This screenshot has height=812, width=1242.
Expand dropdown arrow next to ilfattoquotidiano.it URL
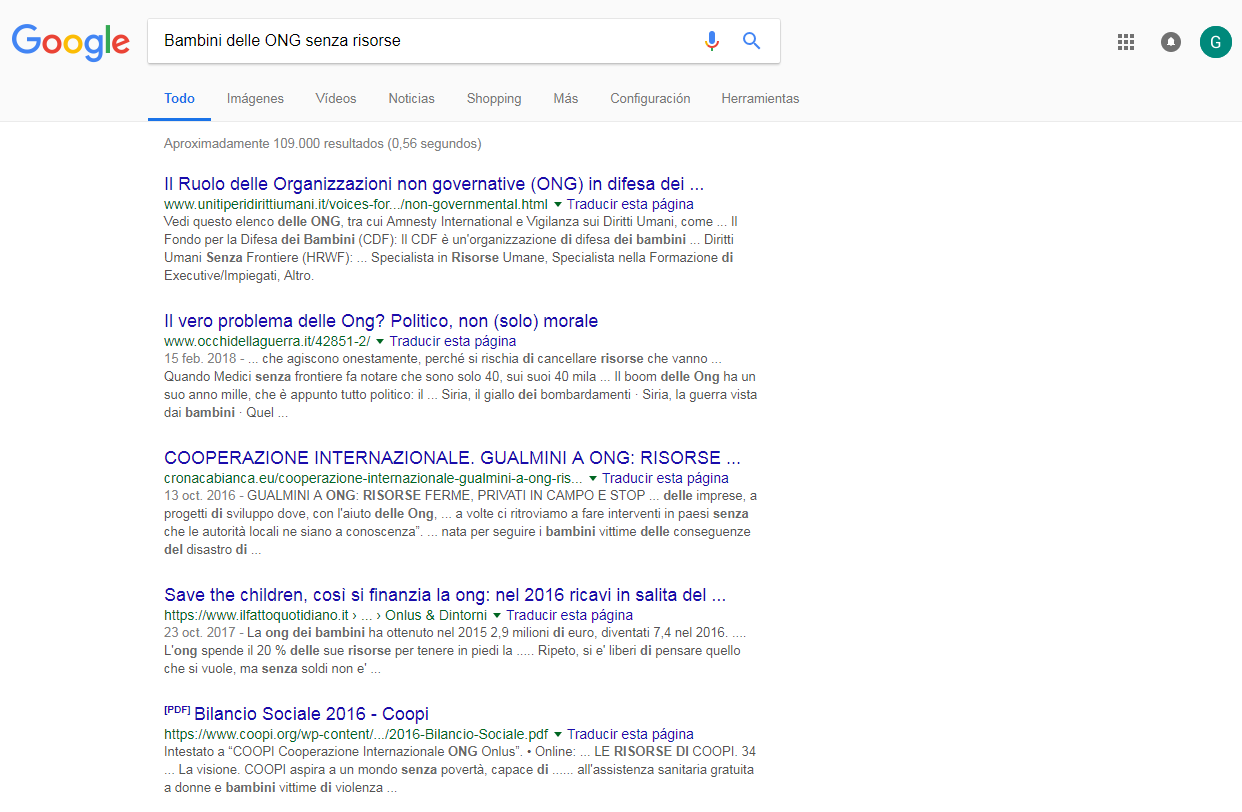coord(497,615)
